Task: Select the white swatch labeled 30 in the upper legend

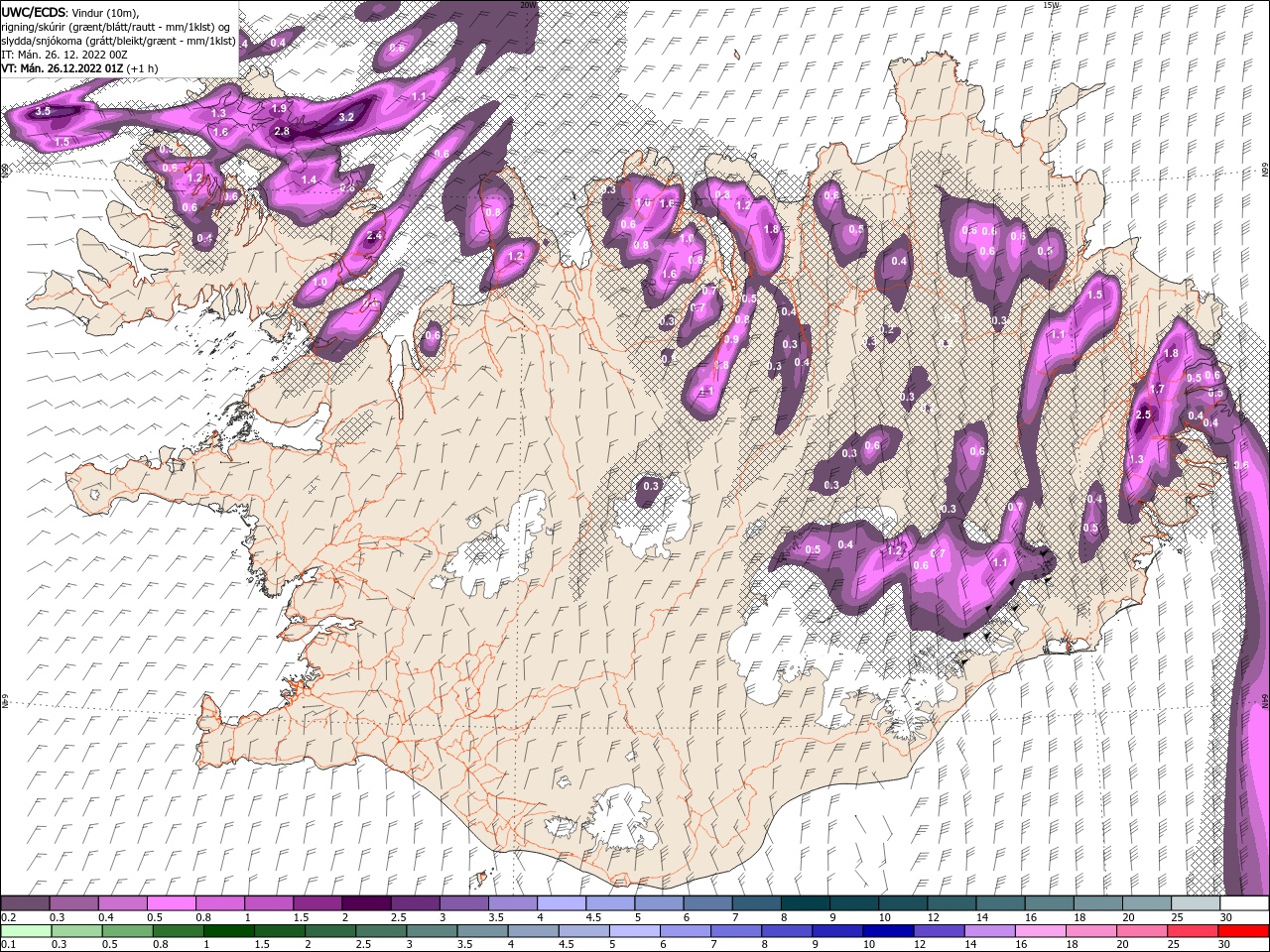Action: pyautogui.click(x=1244, y=903)
